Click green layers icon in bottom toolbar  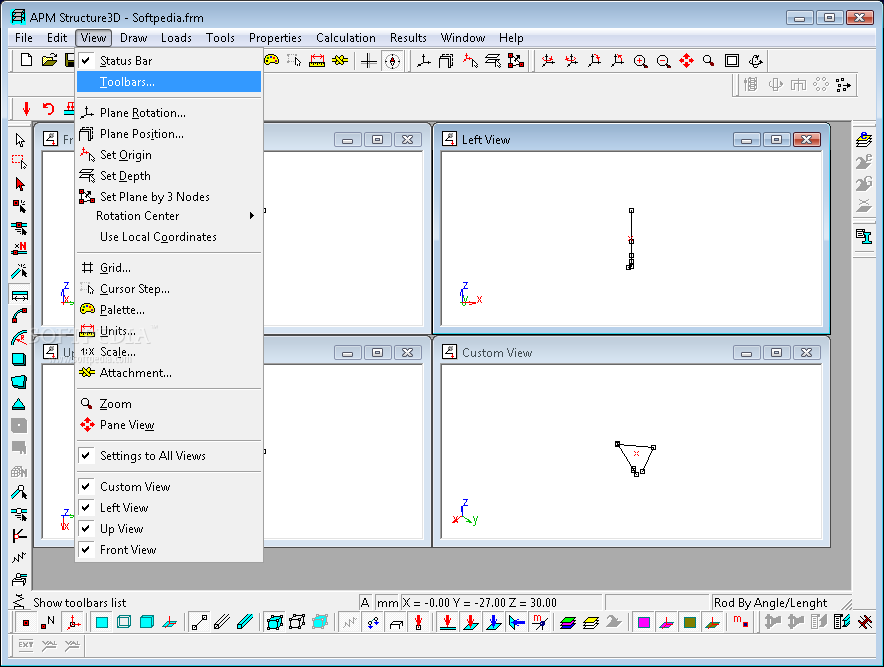568,622
